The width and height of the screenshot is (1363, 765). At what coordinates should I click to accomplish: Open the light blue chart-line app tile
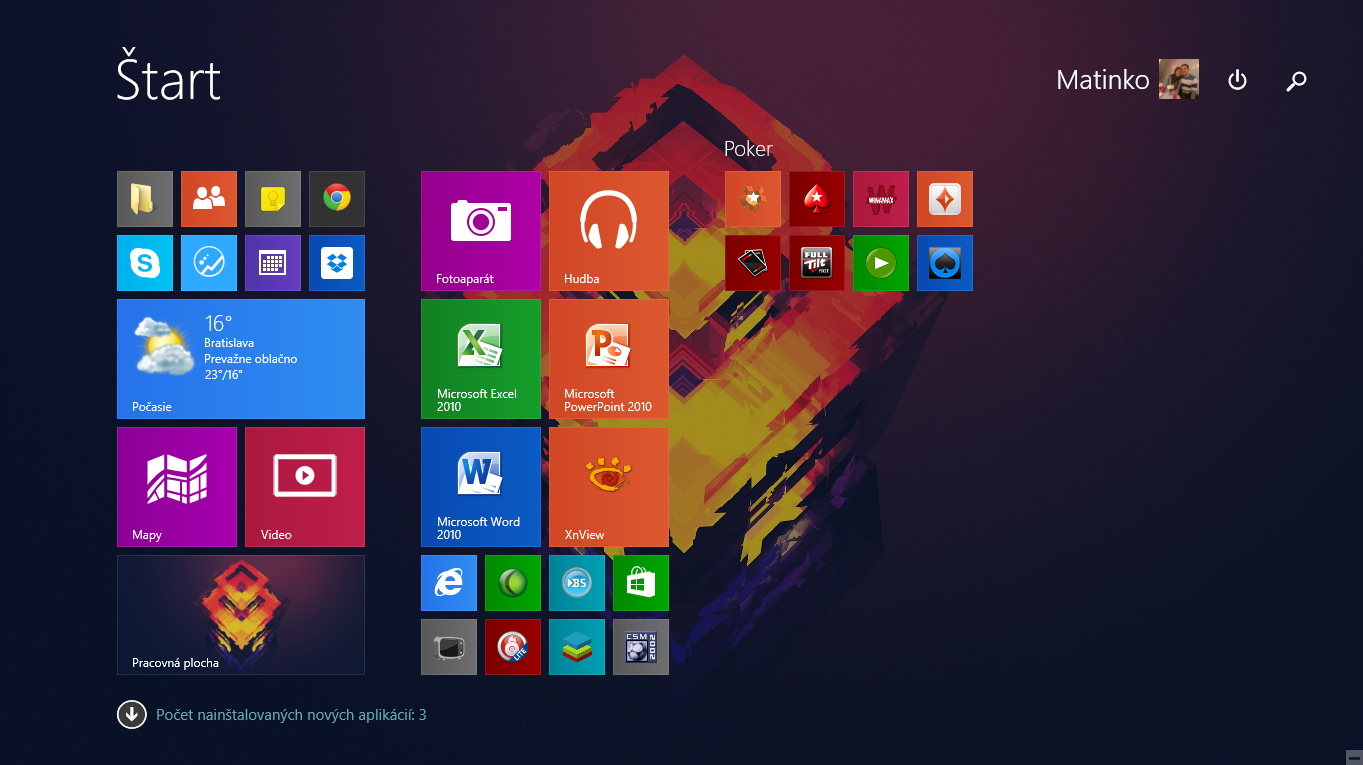(x=209, y=263)
